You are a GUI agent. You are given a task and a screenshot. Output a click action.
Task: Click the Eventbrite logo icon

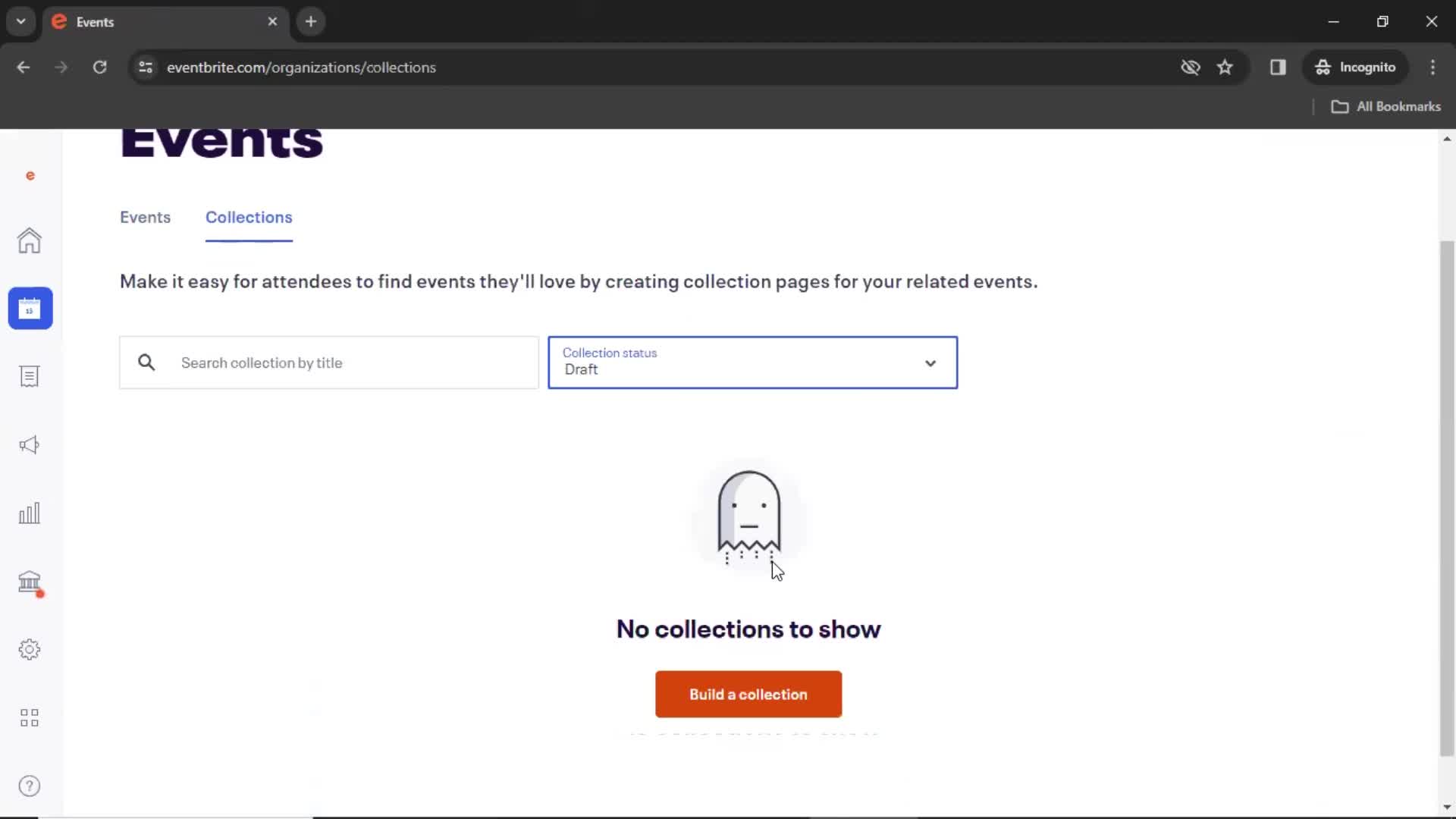[29, 176]
